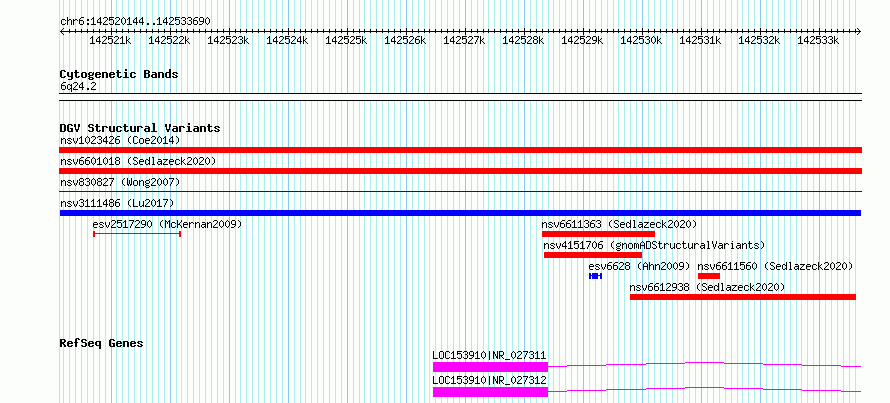Image resolution: width=890 pixels, height=403 pixels.
Task: Click the 142533k ruler tick label
Action: pyautogui.click(x=819, y=40)
